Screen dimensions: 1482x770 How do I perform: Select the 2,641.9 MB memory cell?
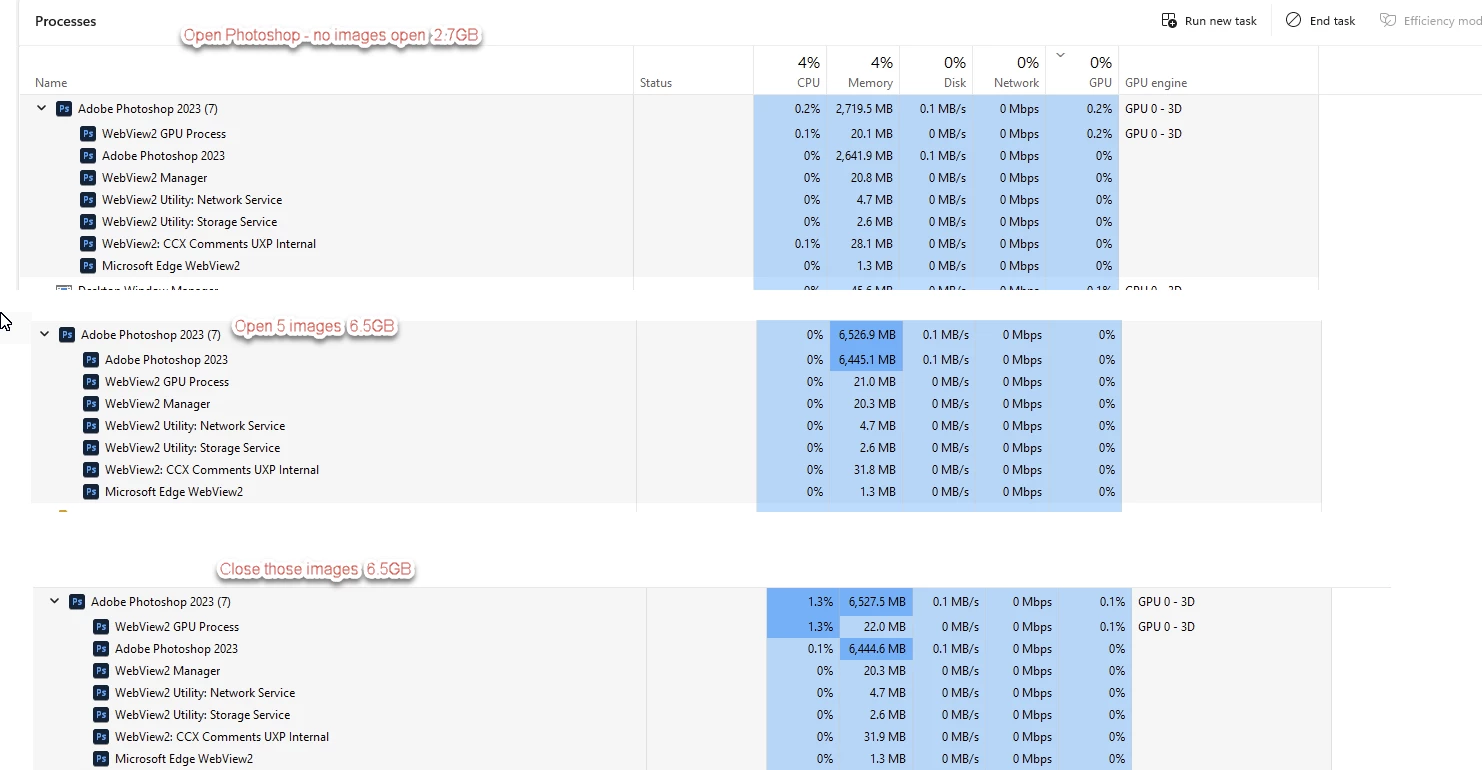(864, 156)
